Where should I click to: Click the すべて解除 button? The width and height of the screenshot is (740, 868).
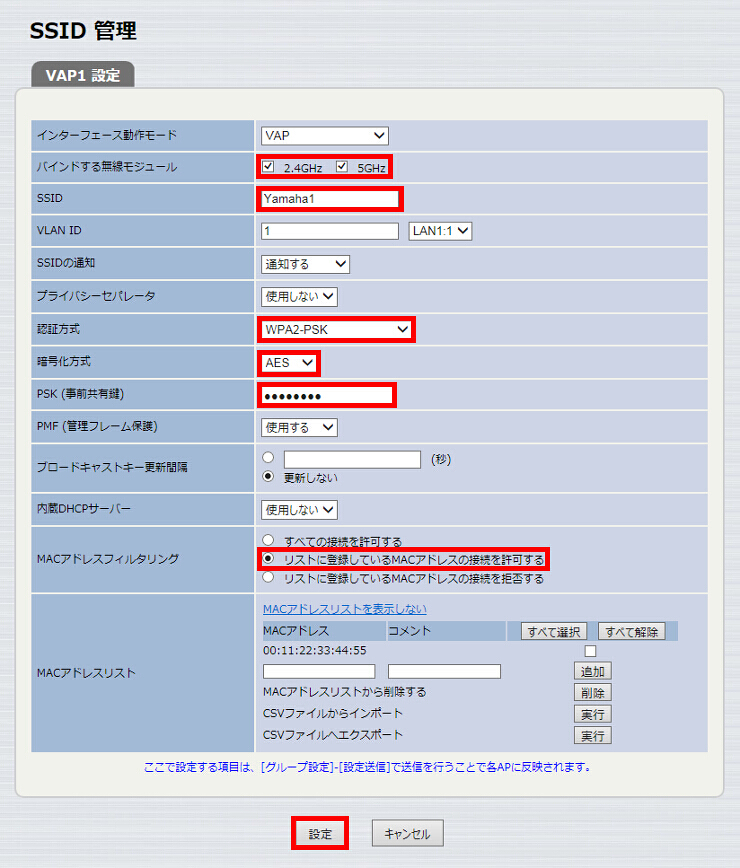[x=632, y=632]
